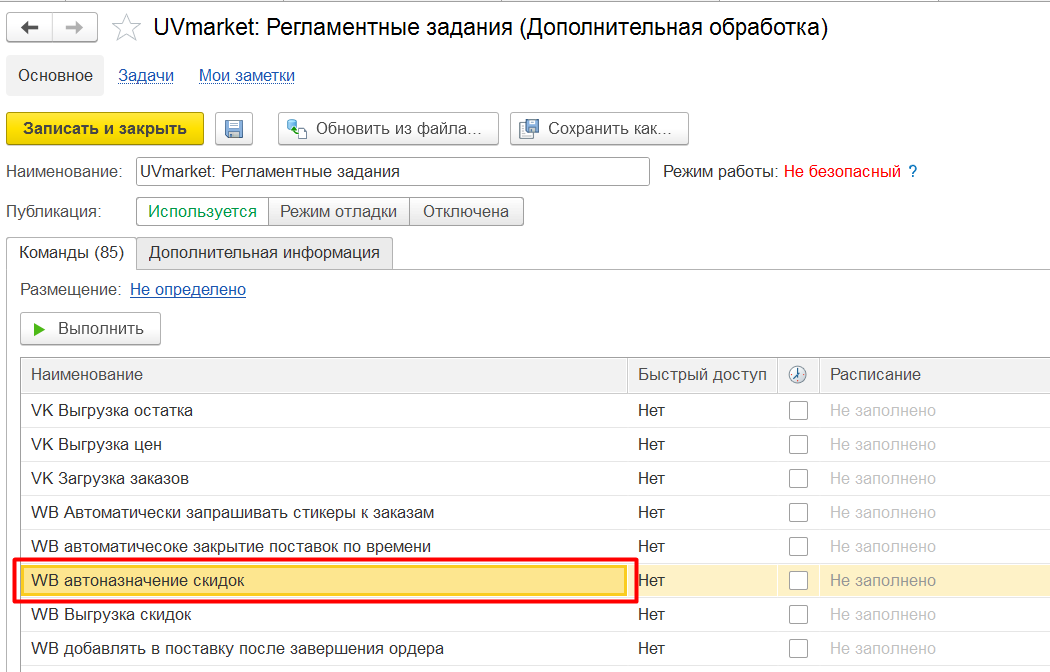Click Не заполнено schedule for VK Загрузка заказов
This screenshot has width=1050, height=672.
[883, 479]
